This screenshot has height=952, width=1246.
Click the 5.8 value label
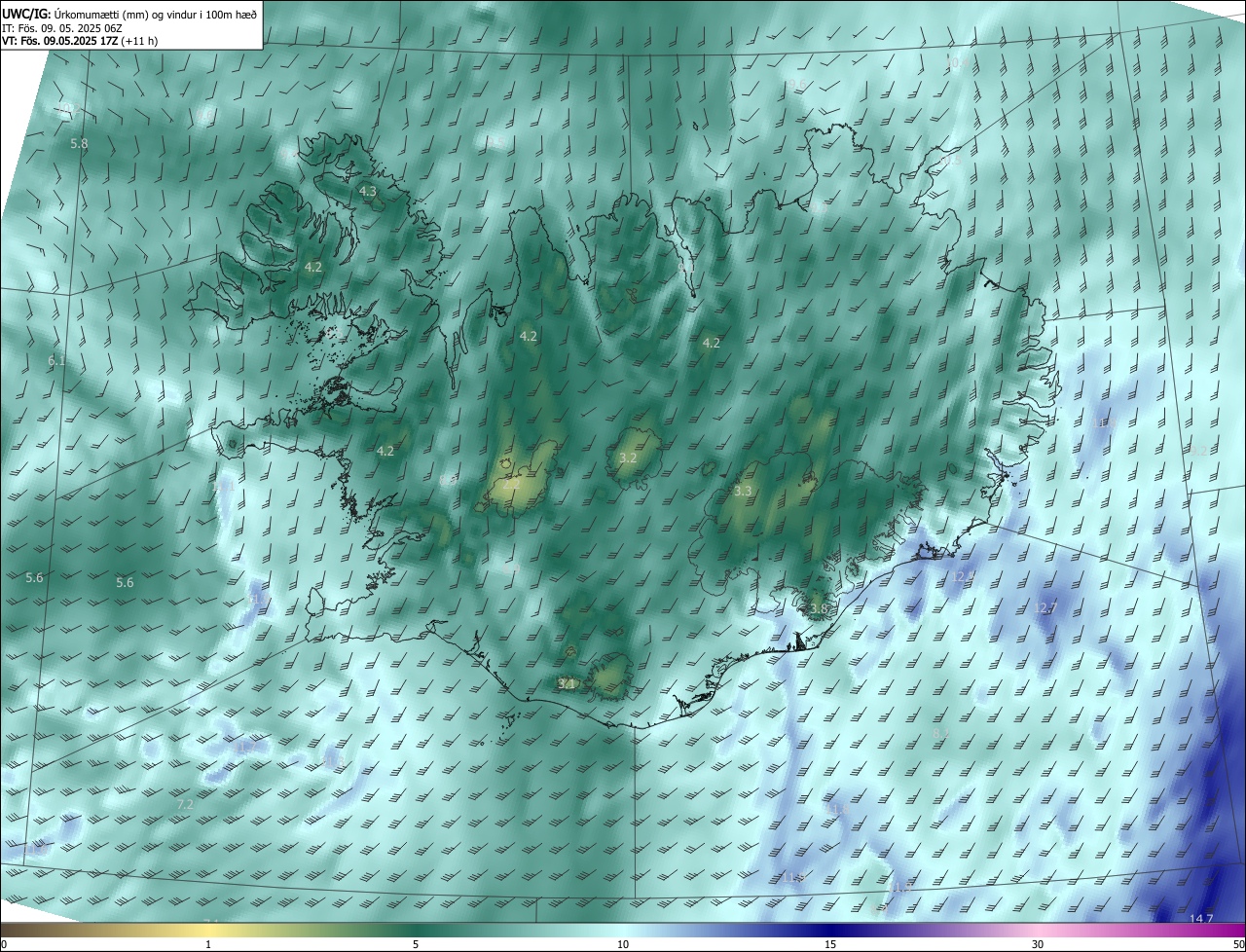click(x=79, y=143)
